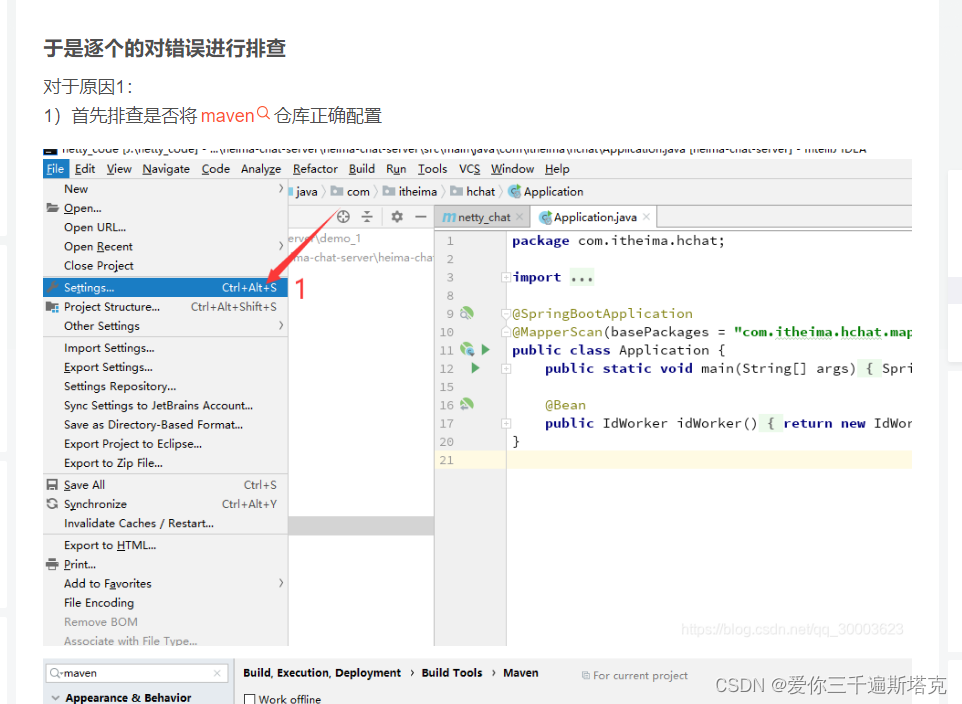
Task: Run the Application class via gutter arrow on line 11
Action: coord(484,350)
